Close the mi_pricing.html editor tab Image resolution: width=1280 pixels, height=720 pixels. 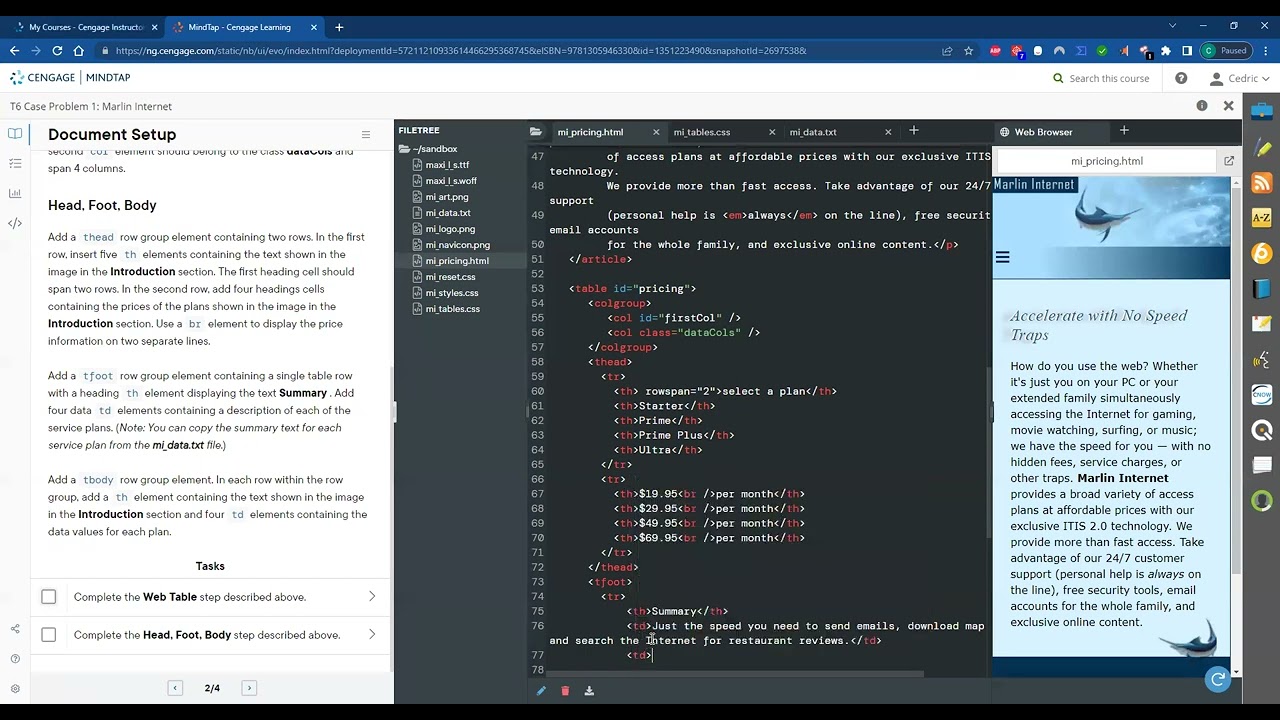[x=656, y=132]
